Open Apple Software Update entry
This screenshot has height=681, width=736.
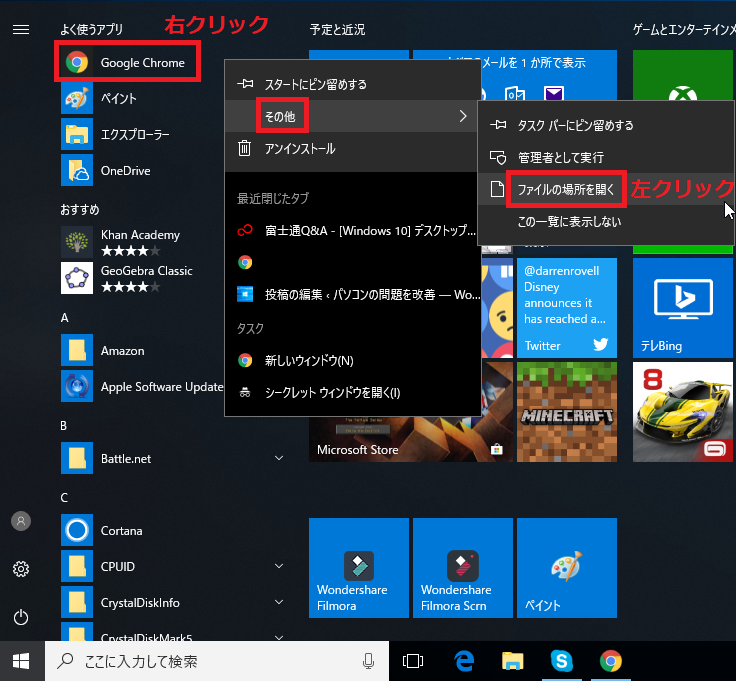142,387
